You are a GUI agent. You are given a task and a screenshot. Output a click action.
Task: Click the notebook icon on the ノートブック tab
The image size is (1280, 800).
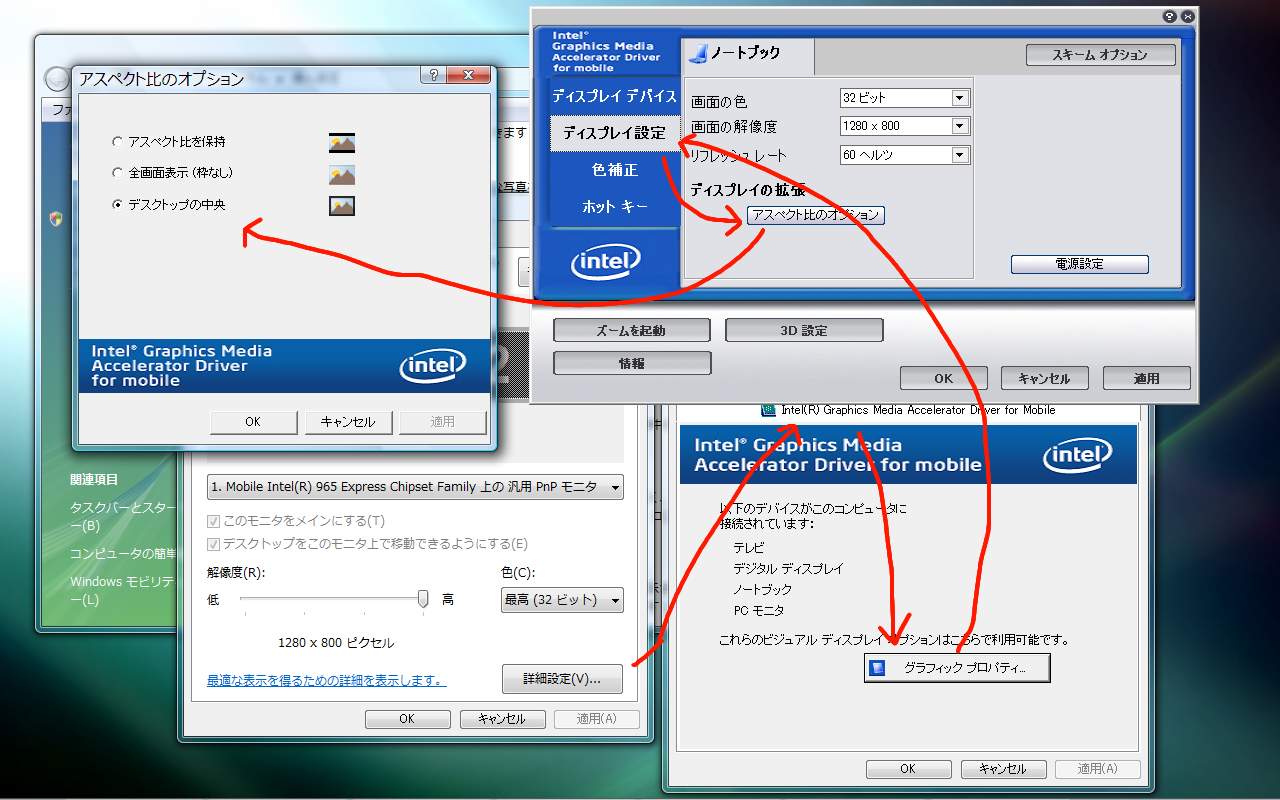click(699, 53)
